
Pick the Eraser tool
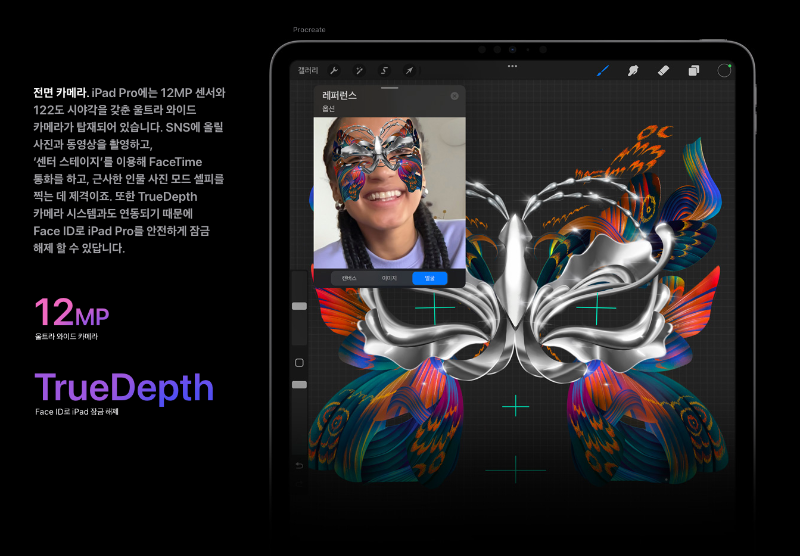663,70
